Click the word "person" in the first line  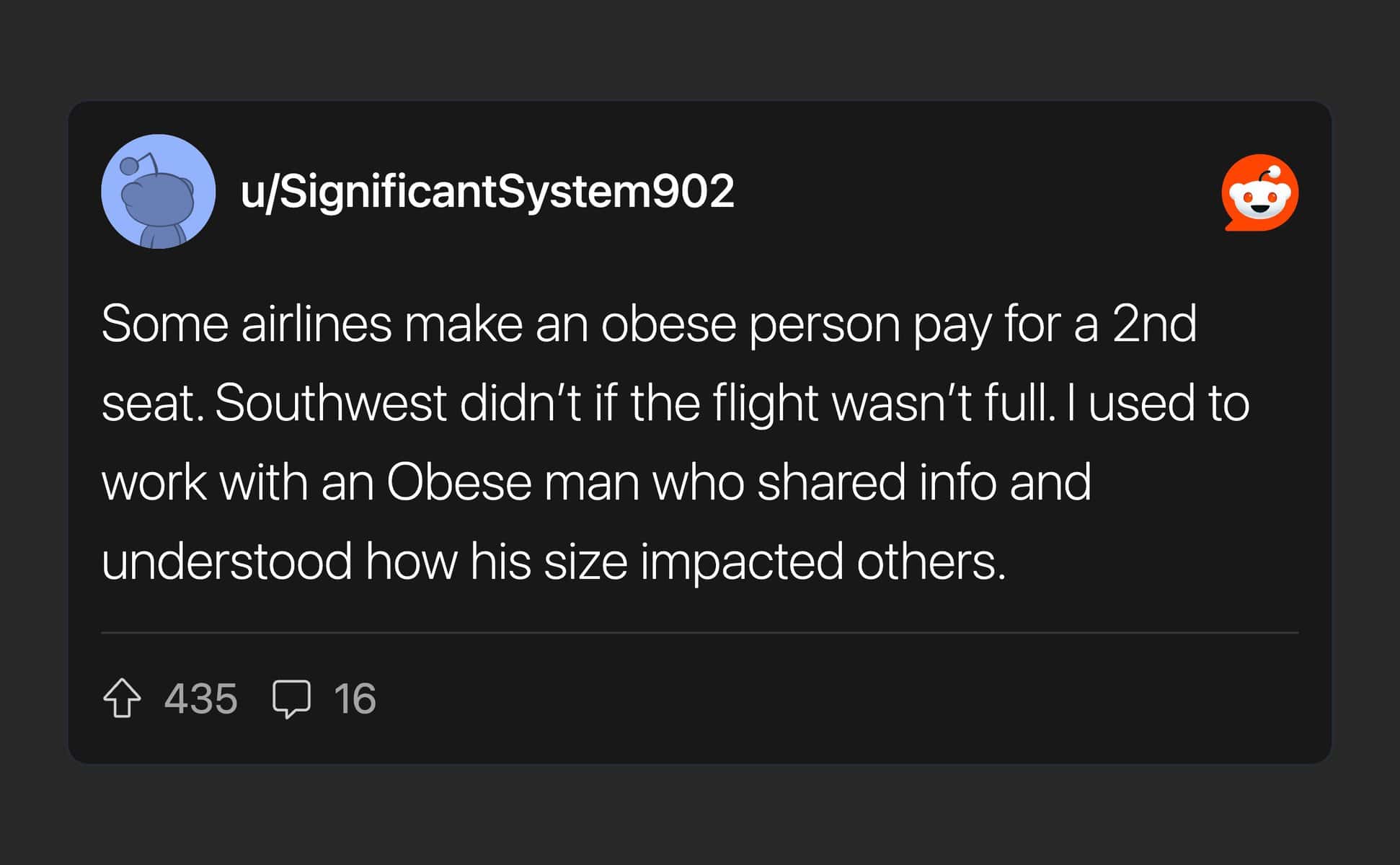point(824,324)
